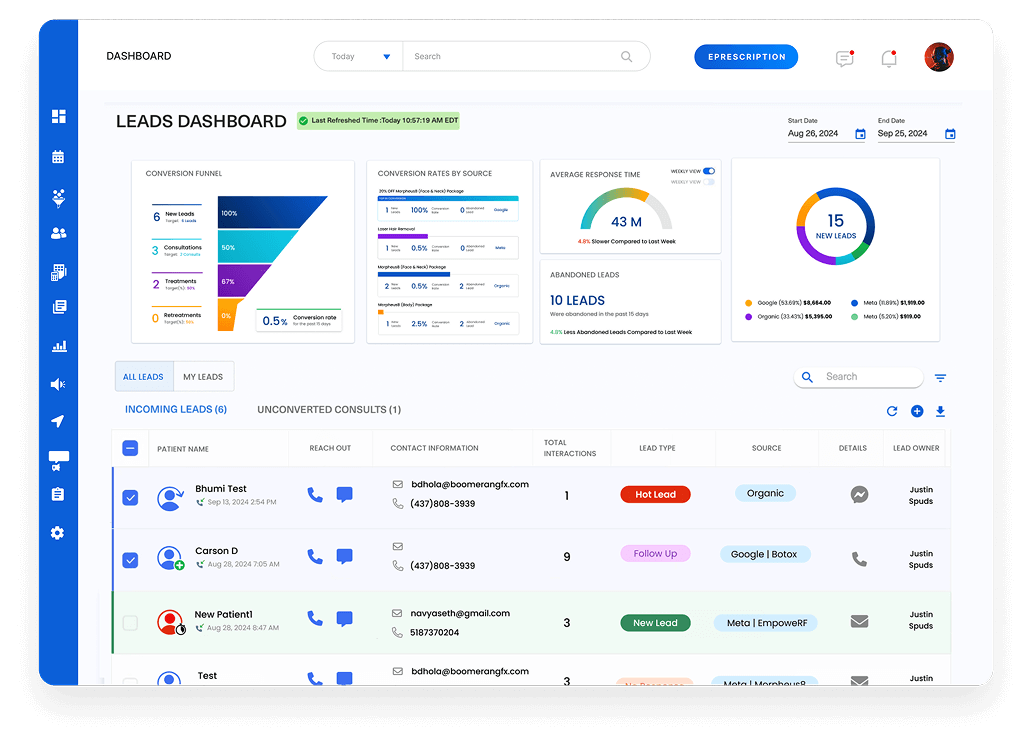The image size is (1032, 744).
Task: Click the magnifier icon in top search bar
Action: pos(627,57)
